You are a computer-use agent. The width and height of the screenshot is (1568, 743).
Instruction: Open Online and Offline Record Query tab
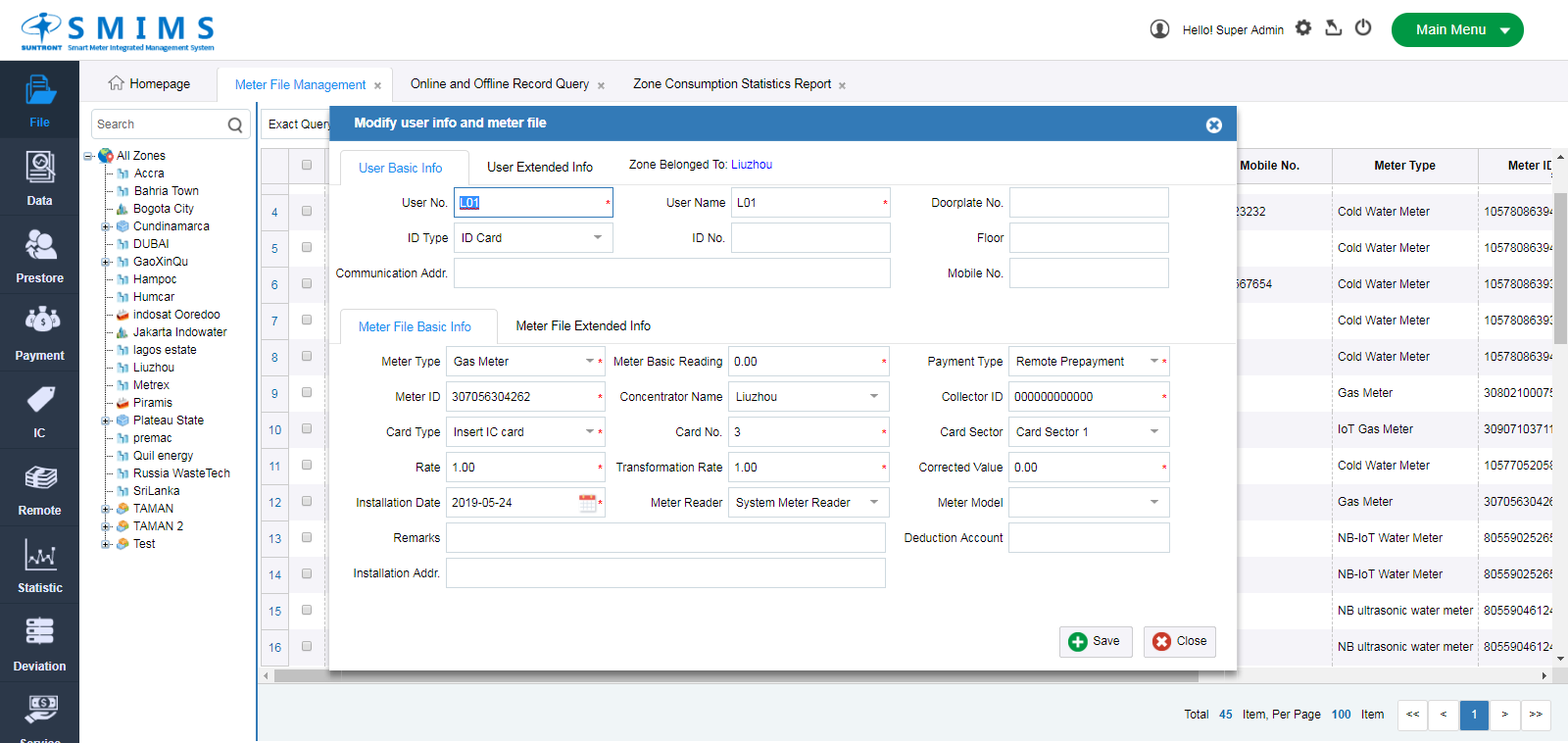pos(500,84)
